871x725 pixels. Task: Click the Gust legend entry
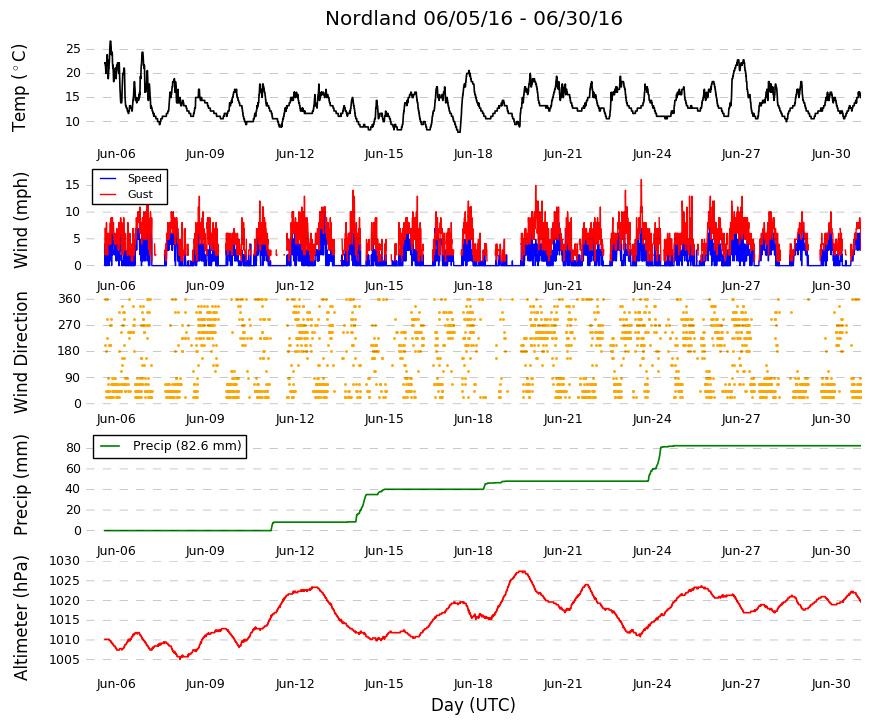point(140,194)
